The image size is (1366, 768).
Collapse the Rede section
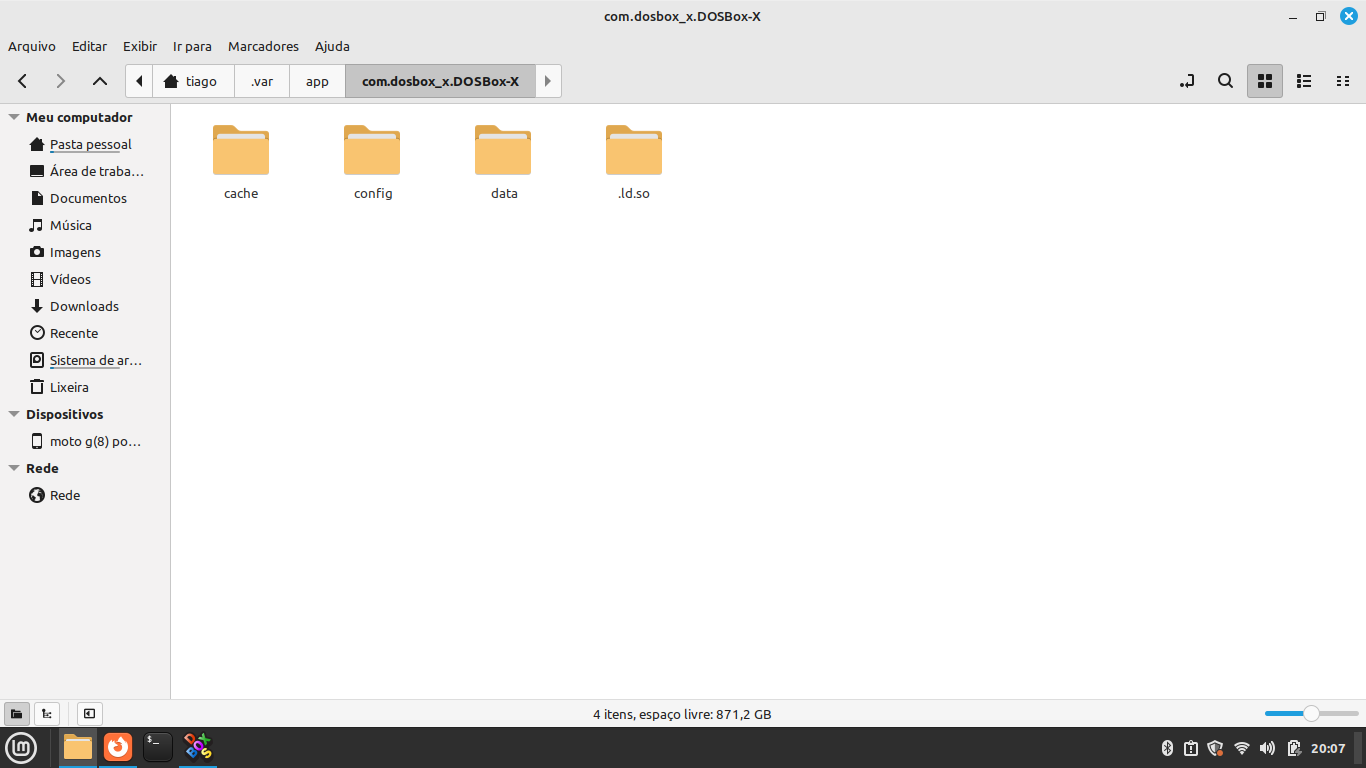[14, 468]
